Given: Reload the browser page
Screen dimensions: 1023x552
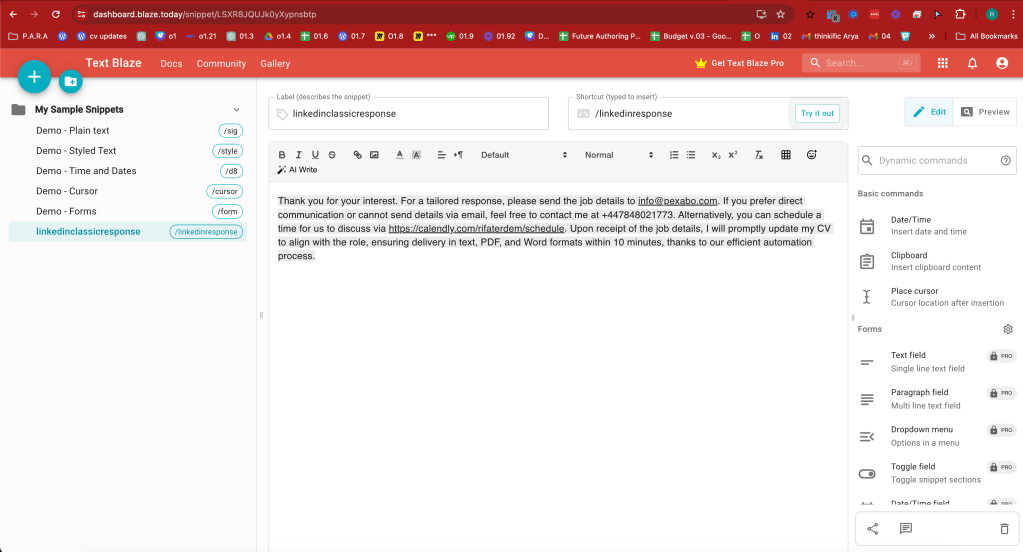Looking at the screenshot, I should pyautogui.click(x=56, y=14).
